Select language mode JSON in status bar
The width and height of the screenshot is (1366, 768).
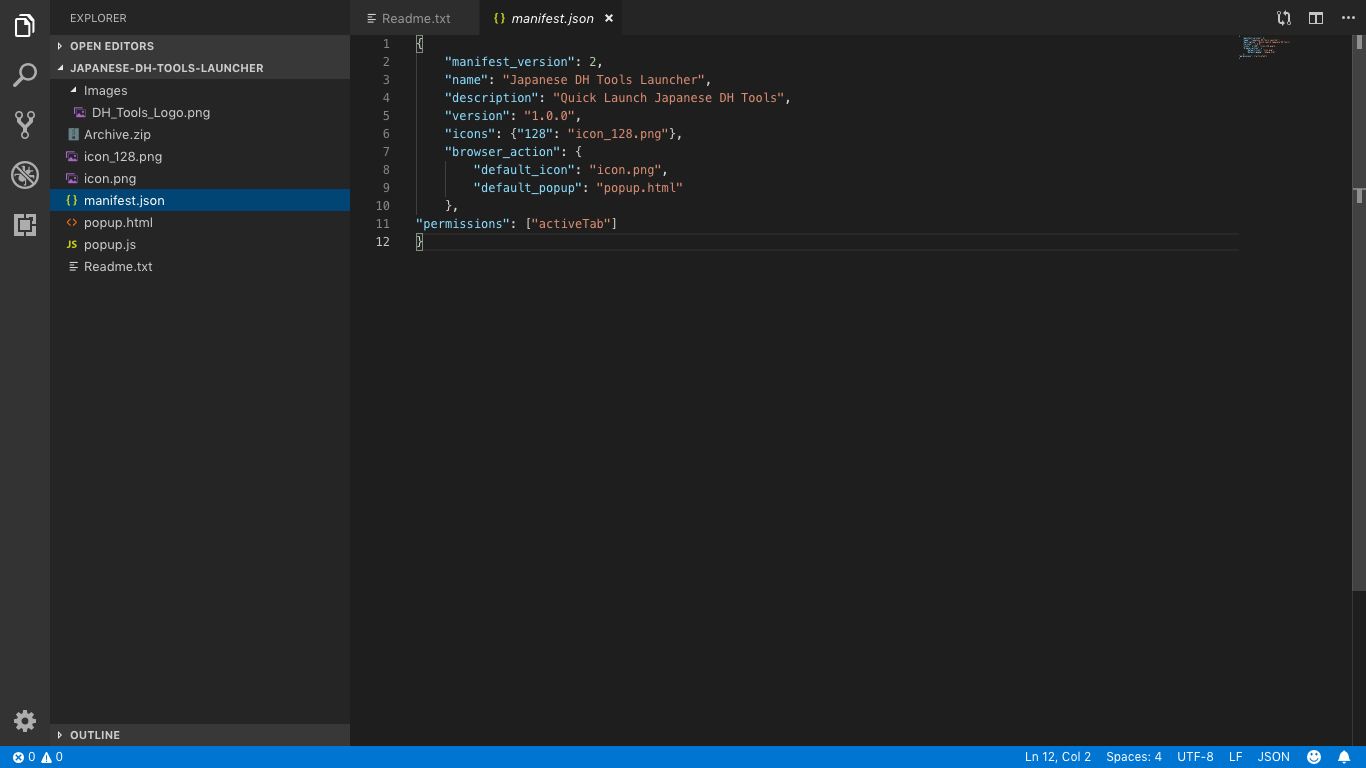tap(1274, 757)
